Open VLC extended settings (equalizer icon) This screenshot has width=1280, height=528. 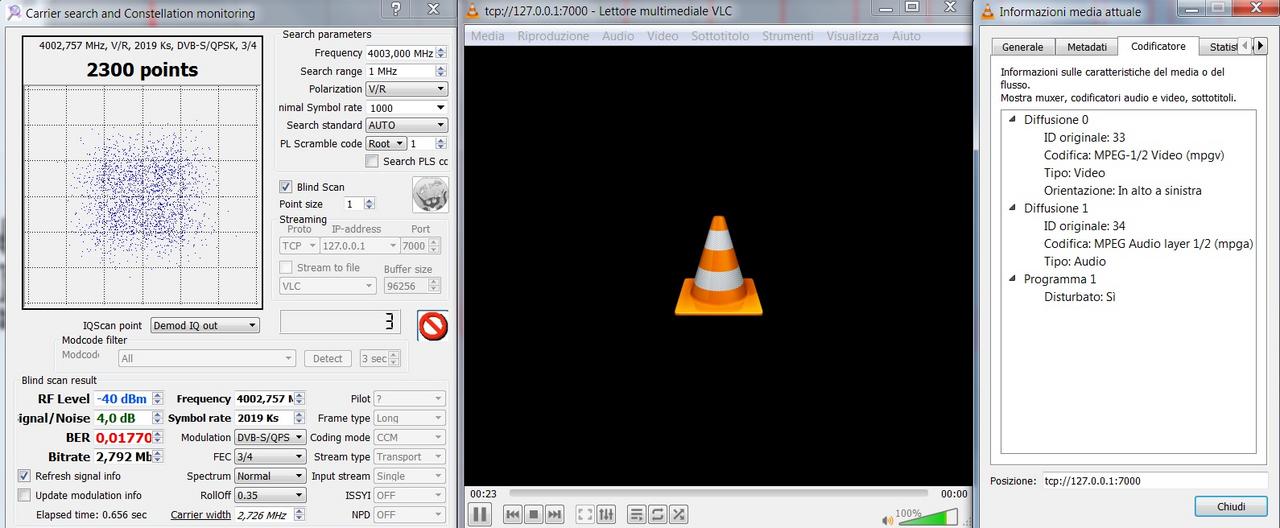(x=606, y=514)
